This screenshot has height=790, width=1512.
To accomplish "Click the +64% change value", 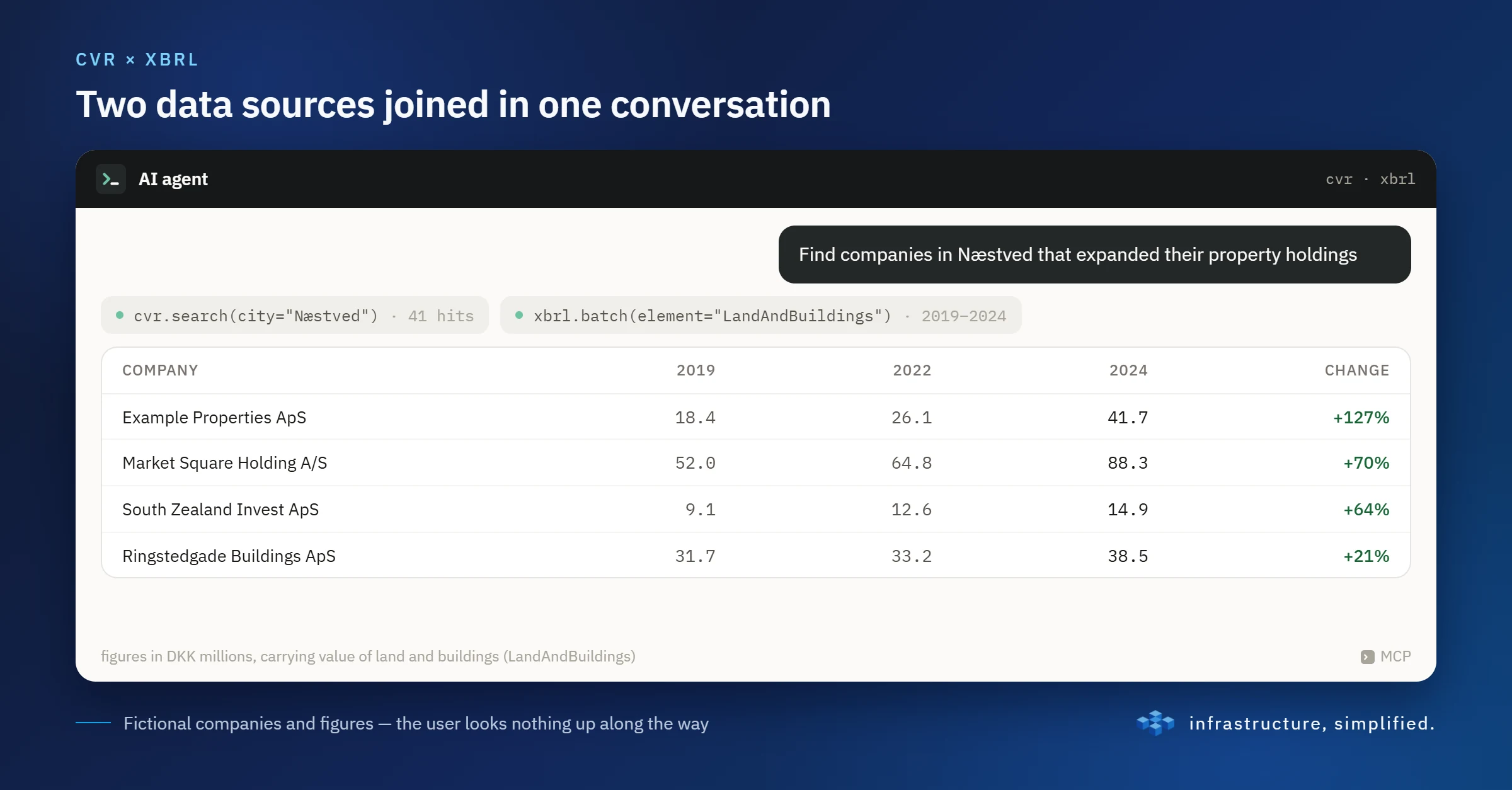I will coord(1366,510).
